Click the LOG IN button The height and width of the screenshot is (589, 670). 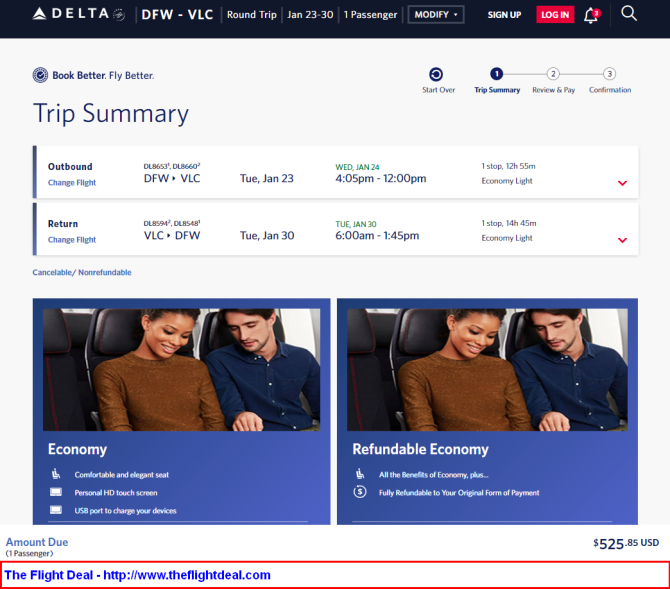pos(555,15)
